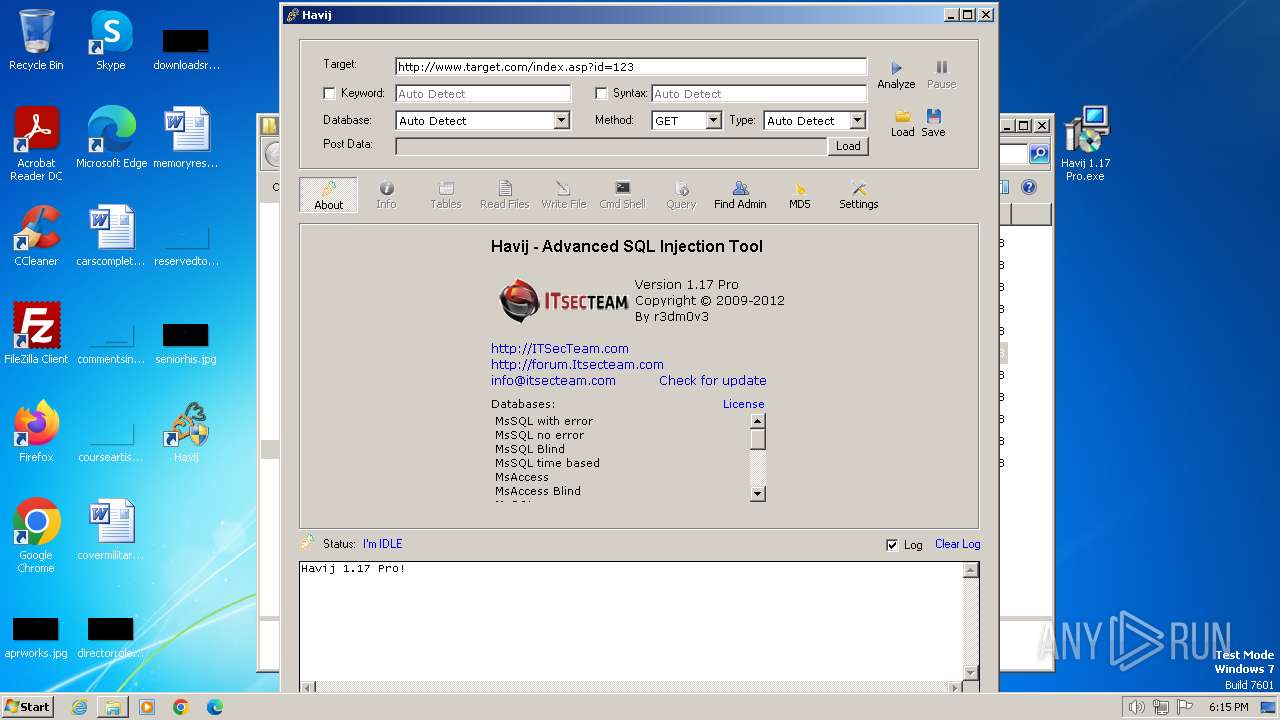Screen dimensions: 1280x720
Task: Open Internet Explorer from the taskbar
Action: click(x=79, y=707)
